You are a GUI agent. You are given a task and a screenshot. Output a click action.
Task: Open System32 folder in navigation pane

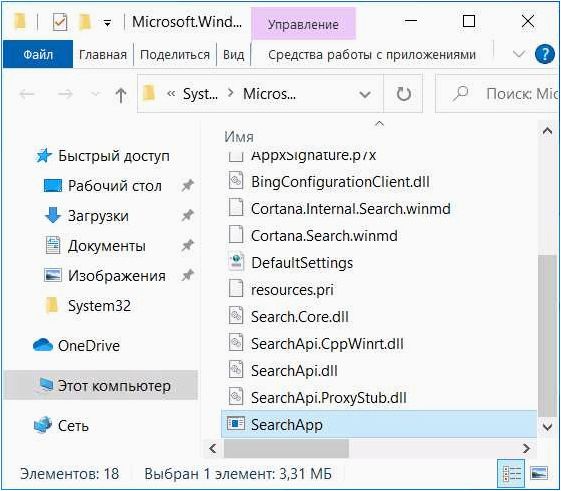pos(99,306)
